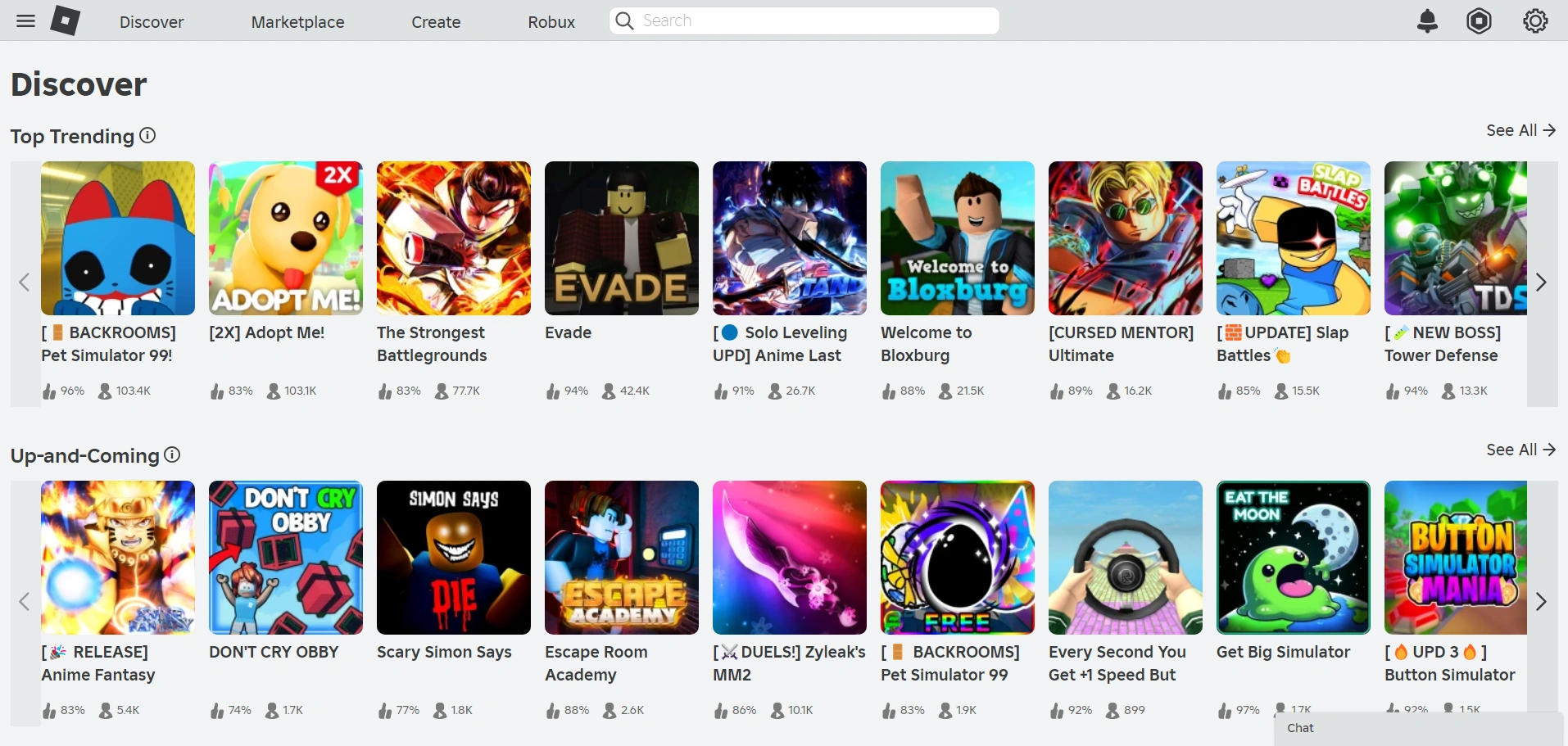Image resolution: width=1568 pixels, height=746 pixels.
Task: Open the Zyleak's MM2 thumbnail
Action: coord(790,558)
